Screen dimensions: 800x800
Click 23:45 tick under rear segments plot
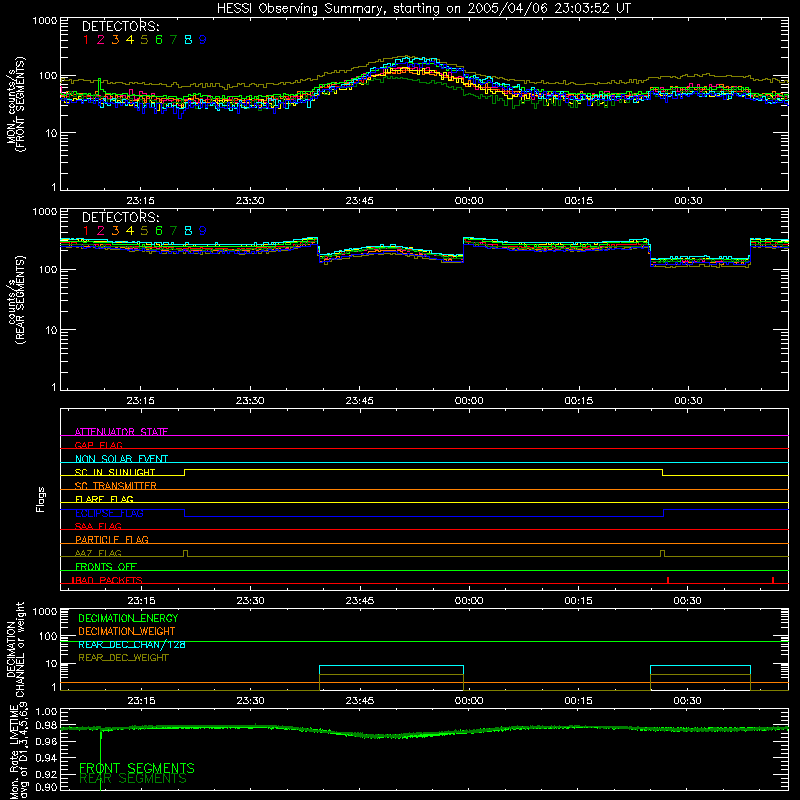[359, 401]
